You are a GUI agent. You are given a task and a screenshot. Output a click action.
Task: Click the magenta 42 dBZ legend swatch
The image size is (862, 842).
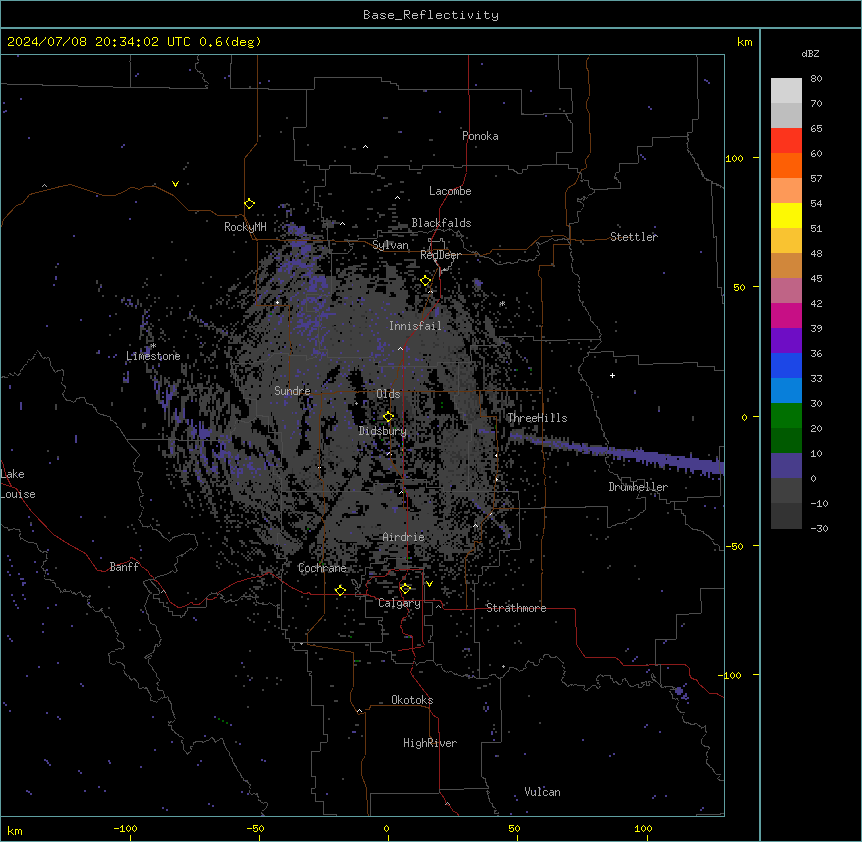(786, 315)
